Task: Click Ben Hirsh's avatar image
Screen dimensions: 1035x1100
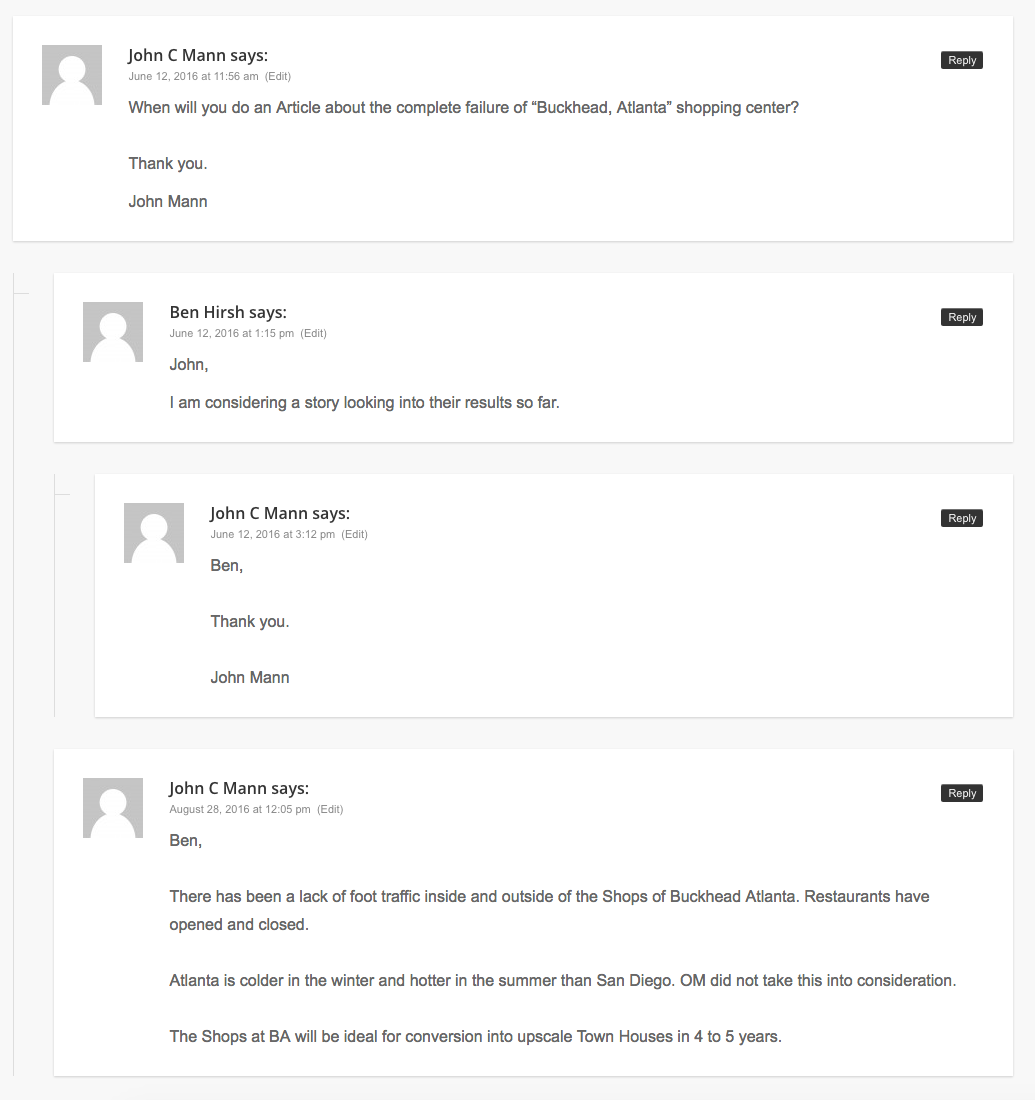Action: tap(113, 332)
